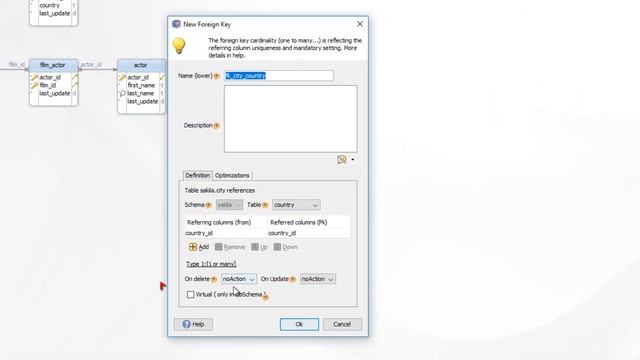640x360 pixels.
Task: Open dropdown arrow beside comment icon
Action: coord(353,160)
